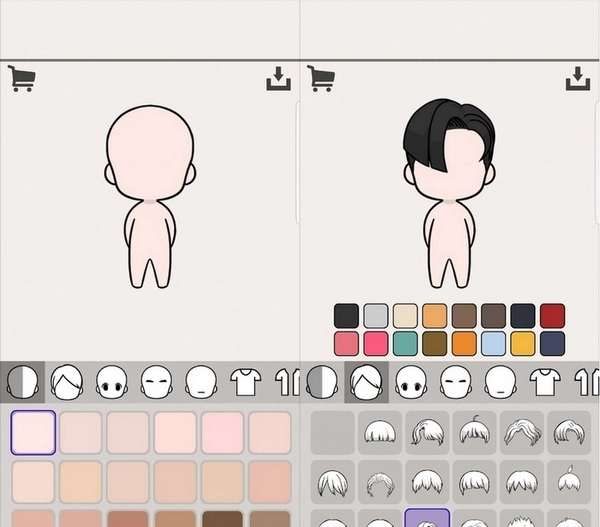Select the skin tone tab on the hairstyle screen
The height and width of the screenshot is (527, 600).
point(322,382)
